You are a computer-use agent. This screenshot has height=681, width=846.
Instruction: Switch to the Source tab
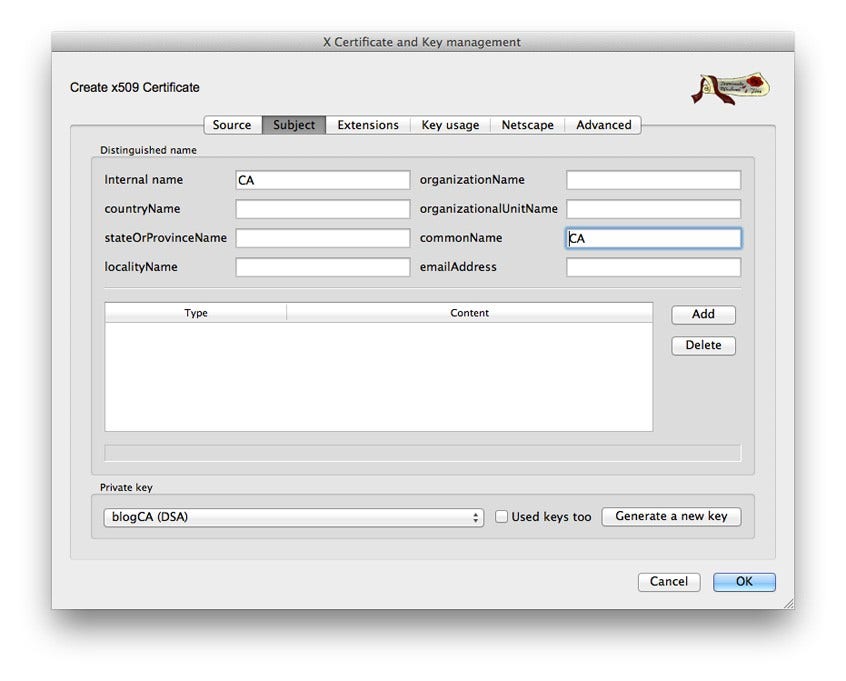point(231,125)
